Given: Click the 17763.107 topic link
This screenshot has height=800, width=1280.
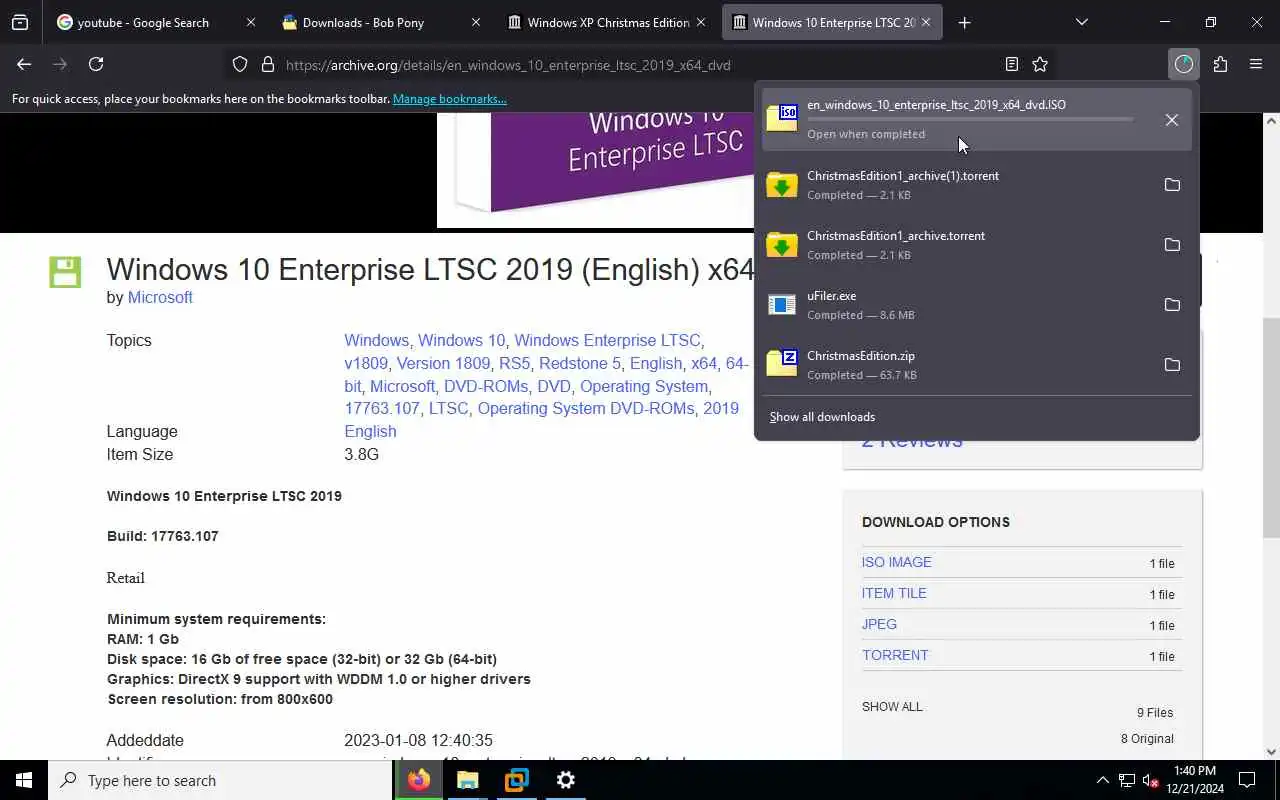Looking at the screenshot, I should (x=382, y=408).
